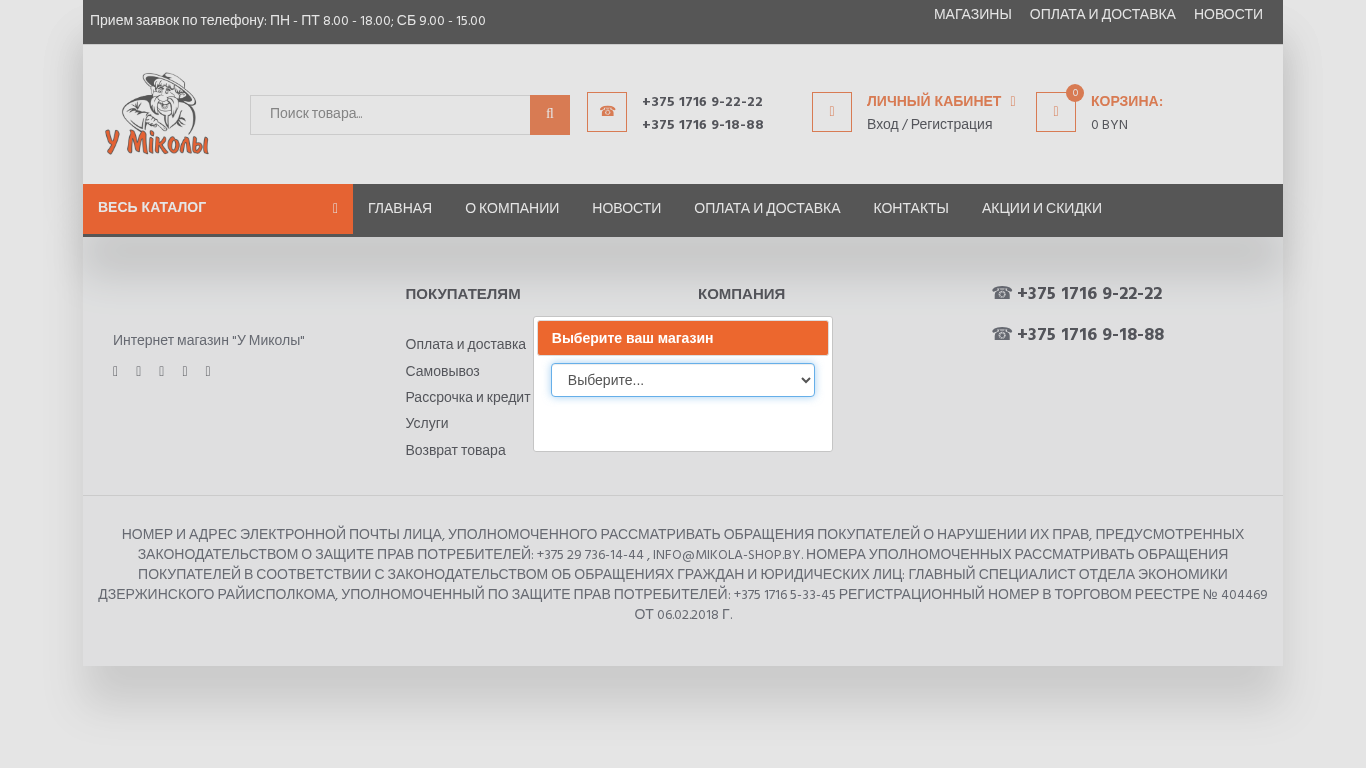Screen dimensions: 1366x768
Task: Click the КОМПАНИЯ footer heading
Action: 742,294
